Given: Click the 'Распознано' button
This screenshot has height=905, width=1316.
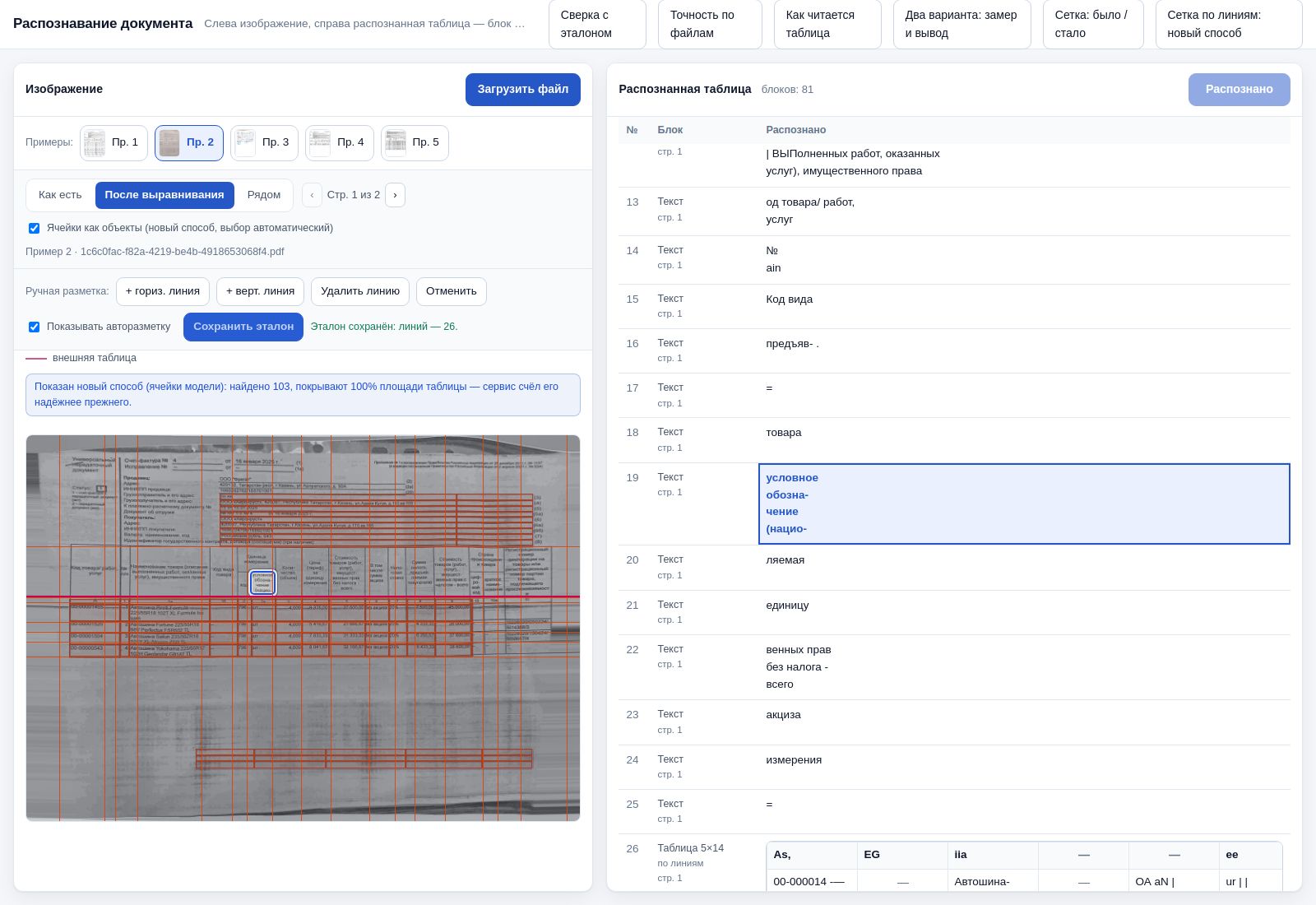Looking at the screenshot, I should (1239, 90).
